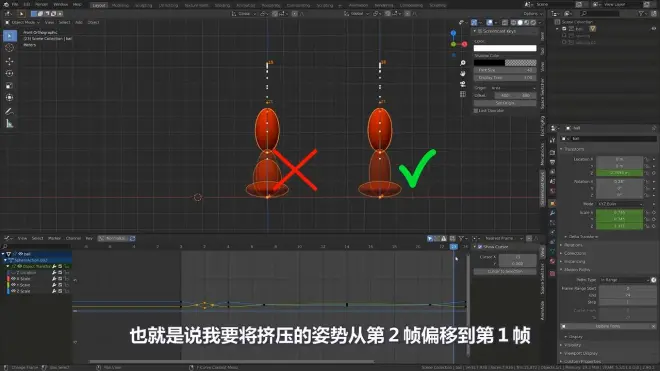This screenshot has height=371, width=660.
Task: Switch to the Modeling workspace tab
Action: (x=120, y=5)
